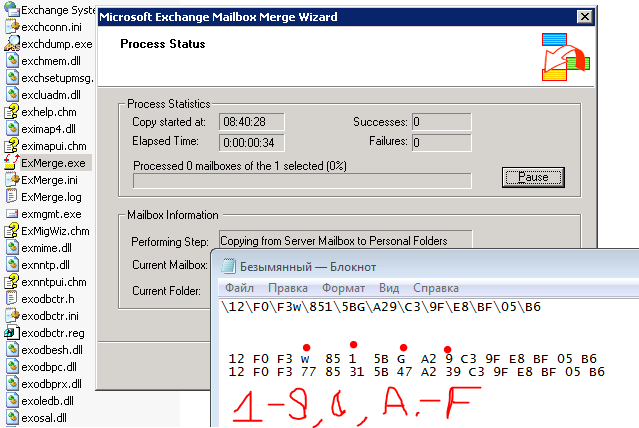This screenshot has height=428, width=639.
Task: Select the exodbctr.reg registry file icon
Action: click(x=12, y=333)
